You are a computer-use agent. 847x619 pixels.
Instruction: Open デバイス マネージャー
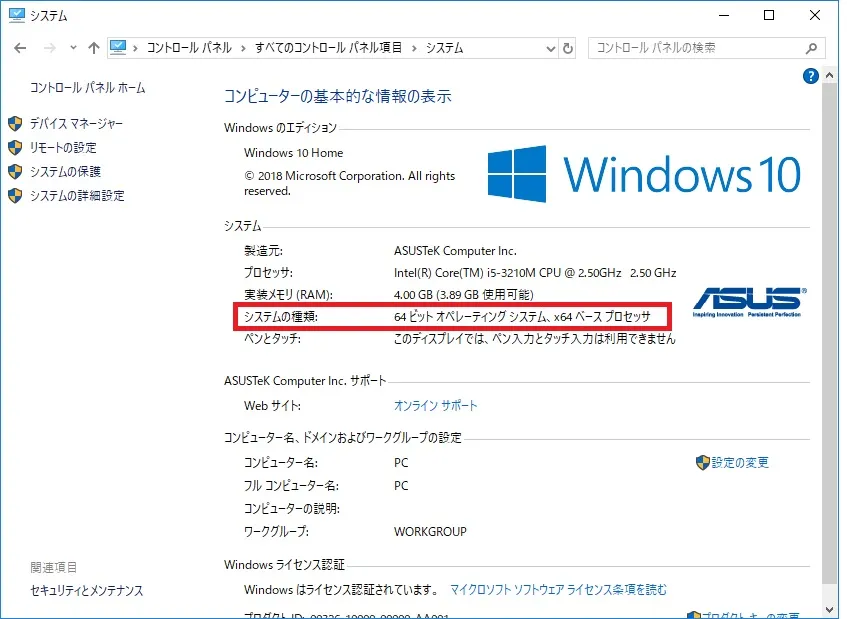point(76,124)
